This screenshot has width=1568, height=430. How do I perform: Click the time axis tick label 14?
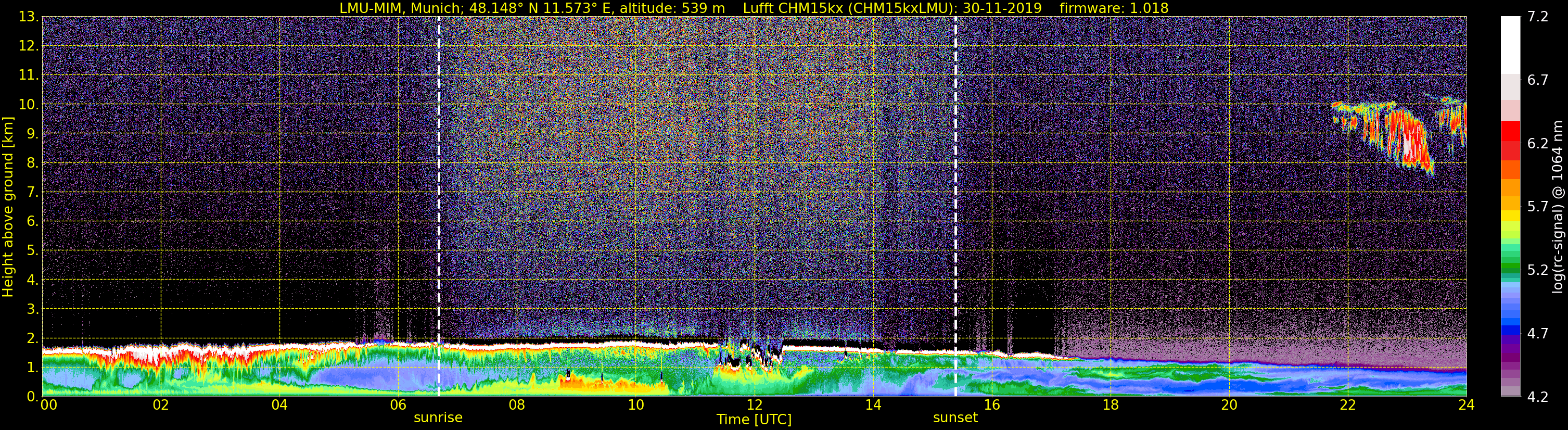coord(873,405)
